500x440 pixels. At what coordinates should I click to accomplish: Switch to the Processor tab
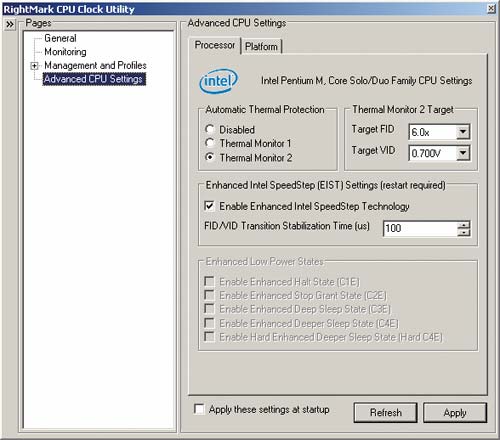pos(215,45)
